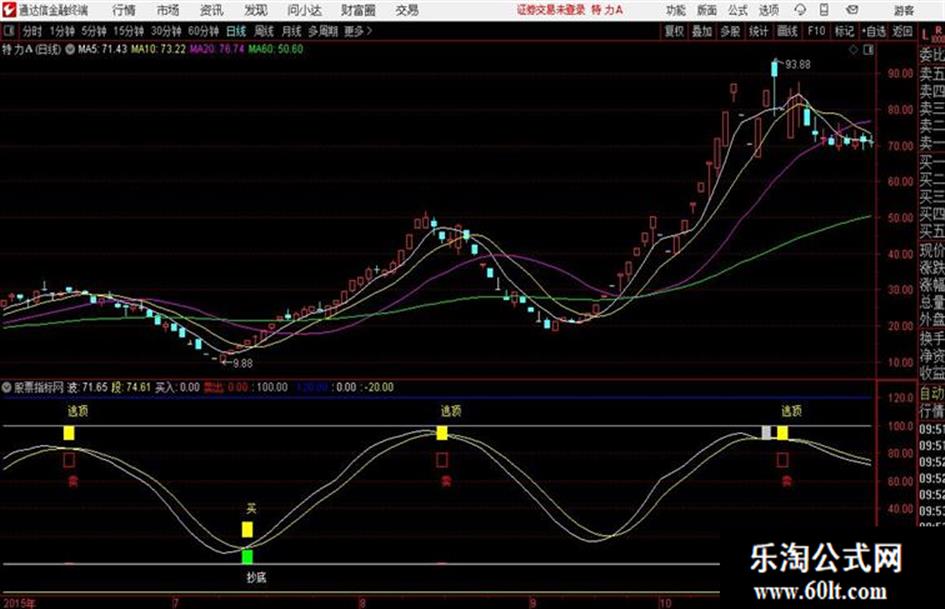Click the yellow 买 signal block
The image size is (945, 609).
247,529
